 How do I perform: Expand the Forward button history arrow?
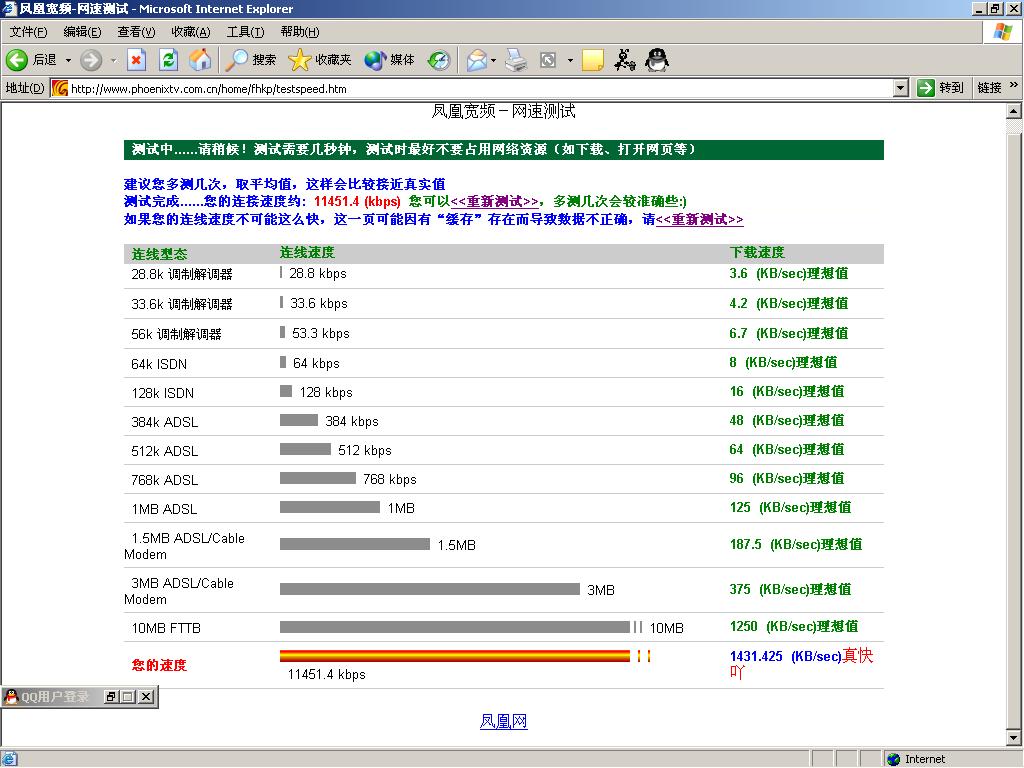[113, 60]
